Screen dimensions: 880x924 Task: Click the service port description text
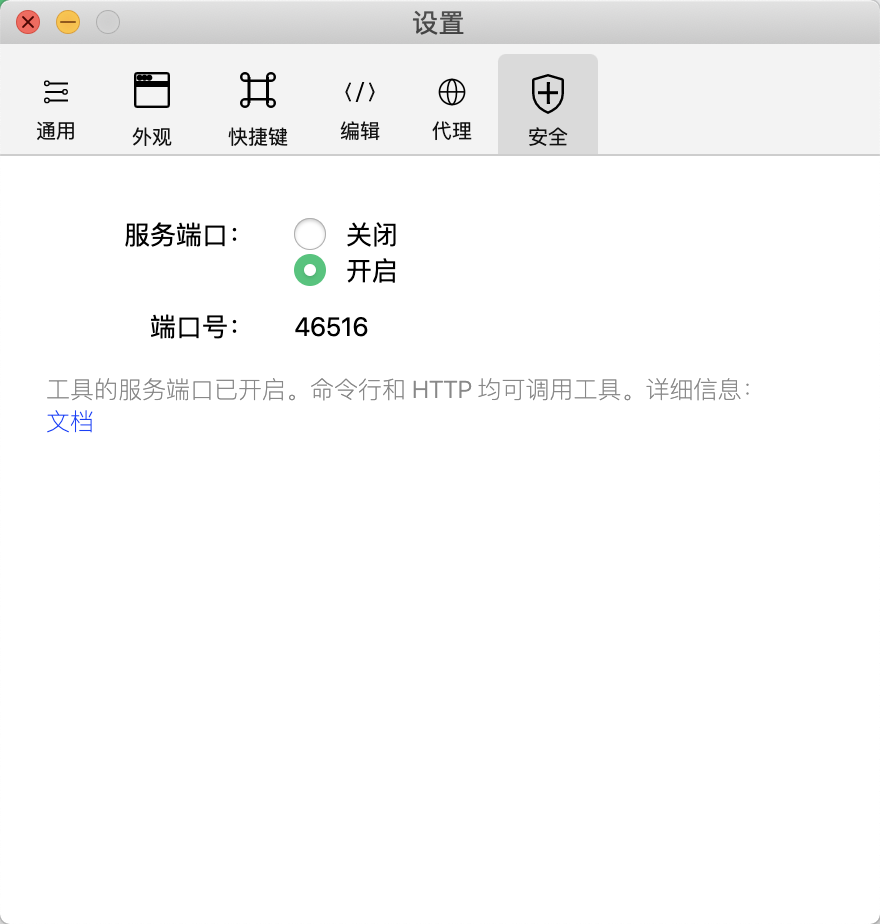tap(398, 390)
